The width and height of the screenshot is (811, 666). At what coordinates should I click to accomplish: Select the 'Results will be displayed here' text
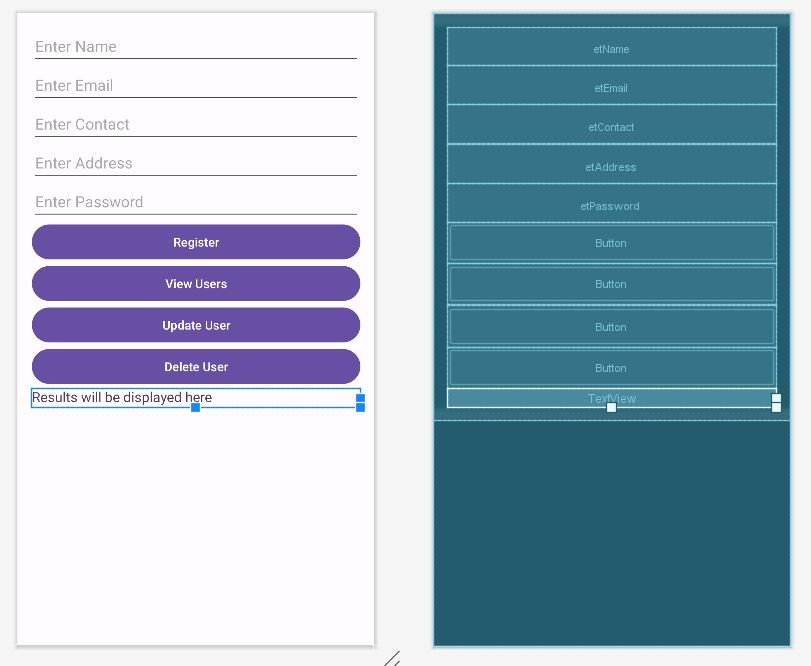coord(122,398)
